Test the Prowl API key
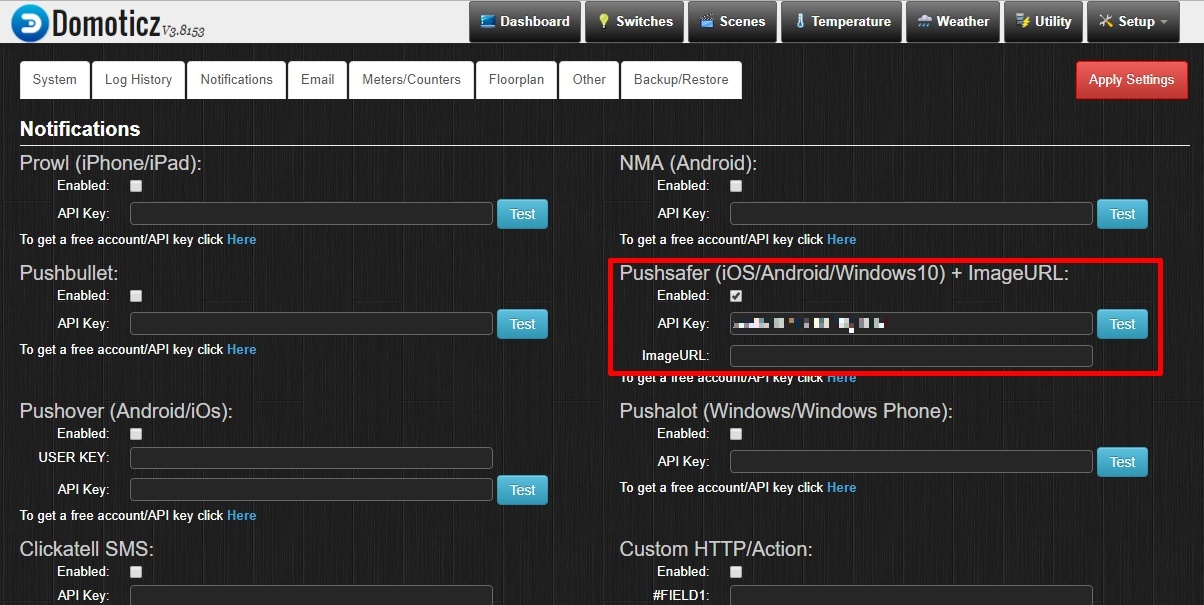This screenshot has width=1204, height=605. [522, 214]
